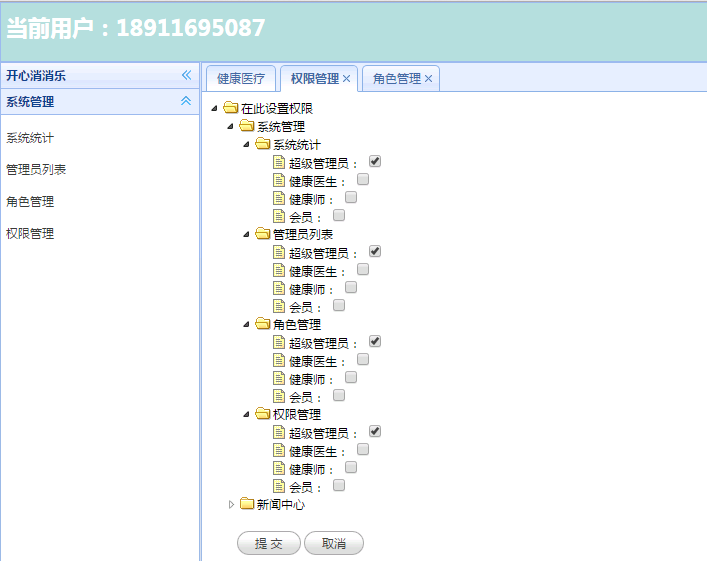The width and height of the screenshot is (707, 561).
Task: Collapse the 系统统计 tree folder
Action: (246, 144)
